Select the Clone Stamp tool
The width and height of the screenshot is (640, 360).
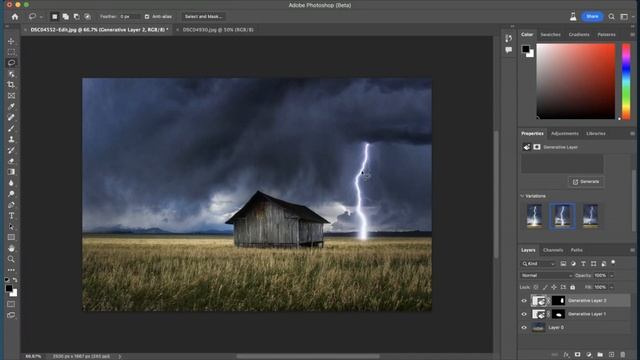[x=11, y=139]
